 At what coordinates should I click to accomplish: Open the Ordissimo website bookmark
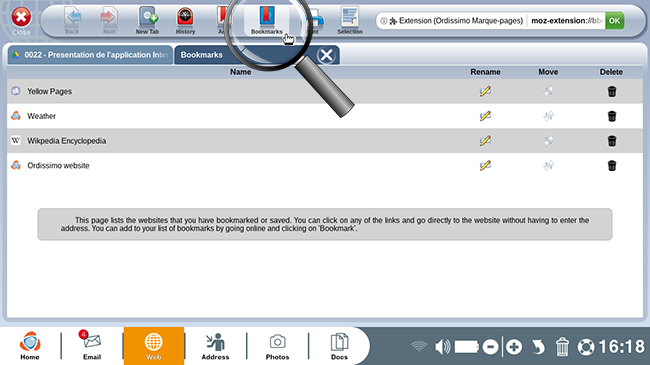pyautogui.click(x=58, y=165)
